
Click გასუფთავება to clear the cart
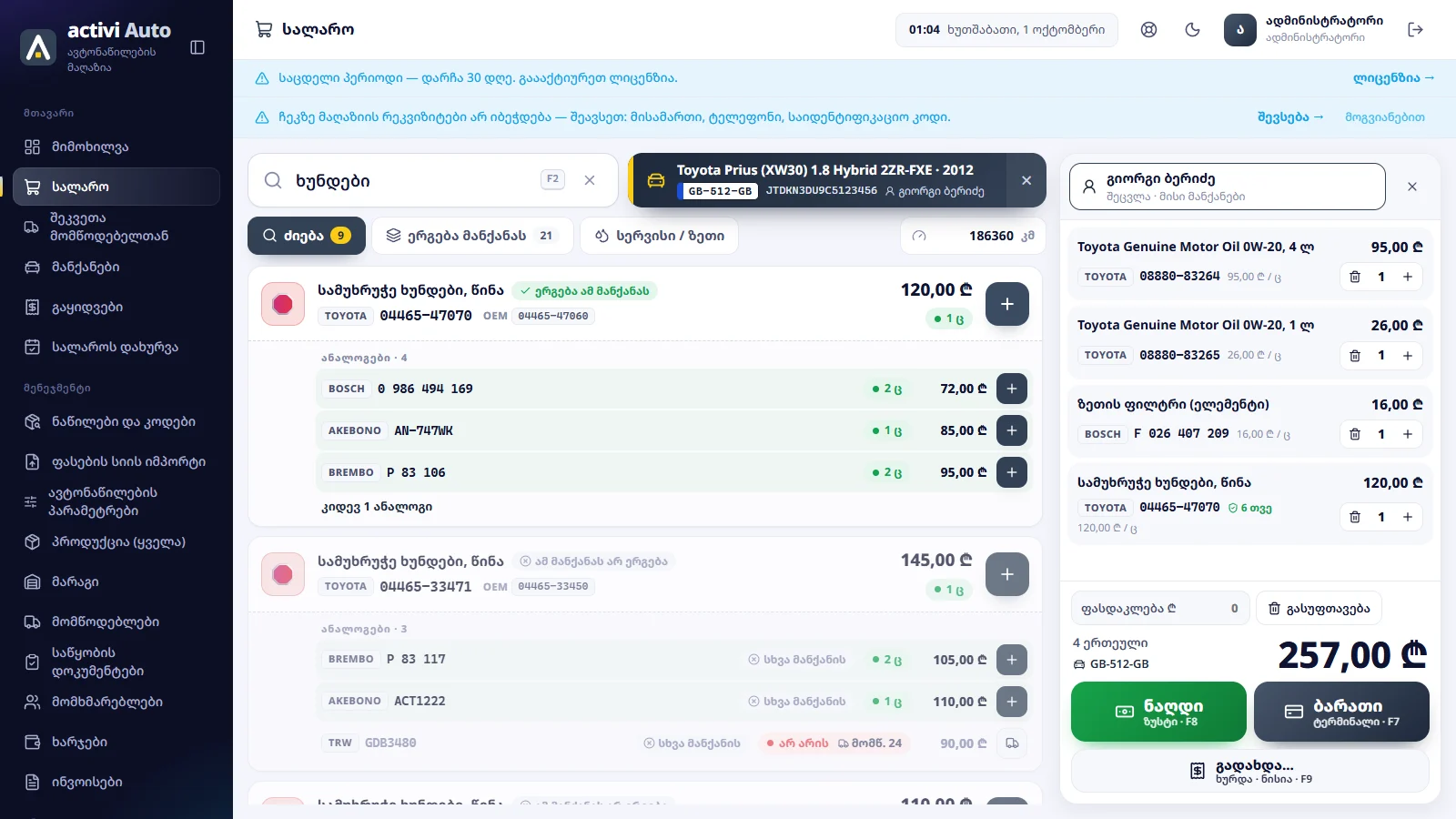[x=1319, y=608]
